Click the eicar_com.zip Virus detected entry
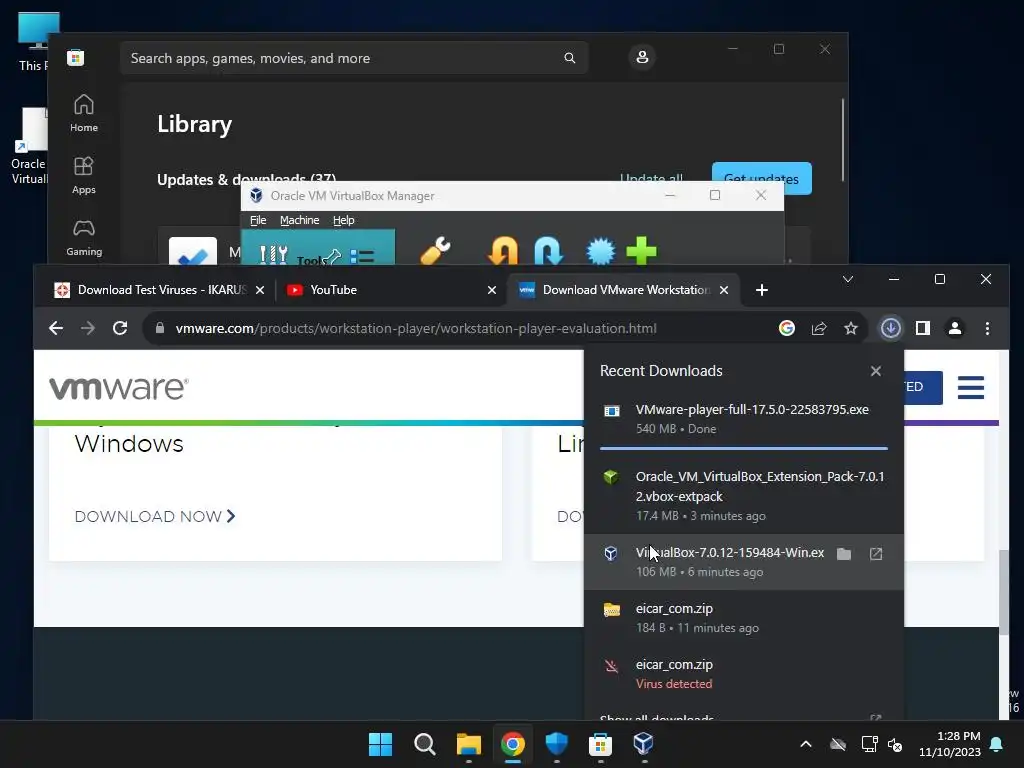 743,674
